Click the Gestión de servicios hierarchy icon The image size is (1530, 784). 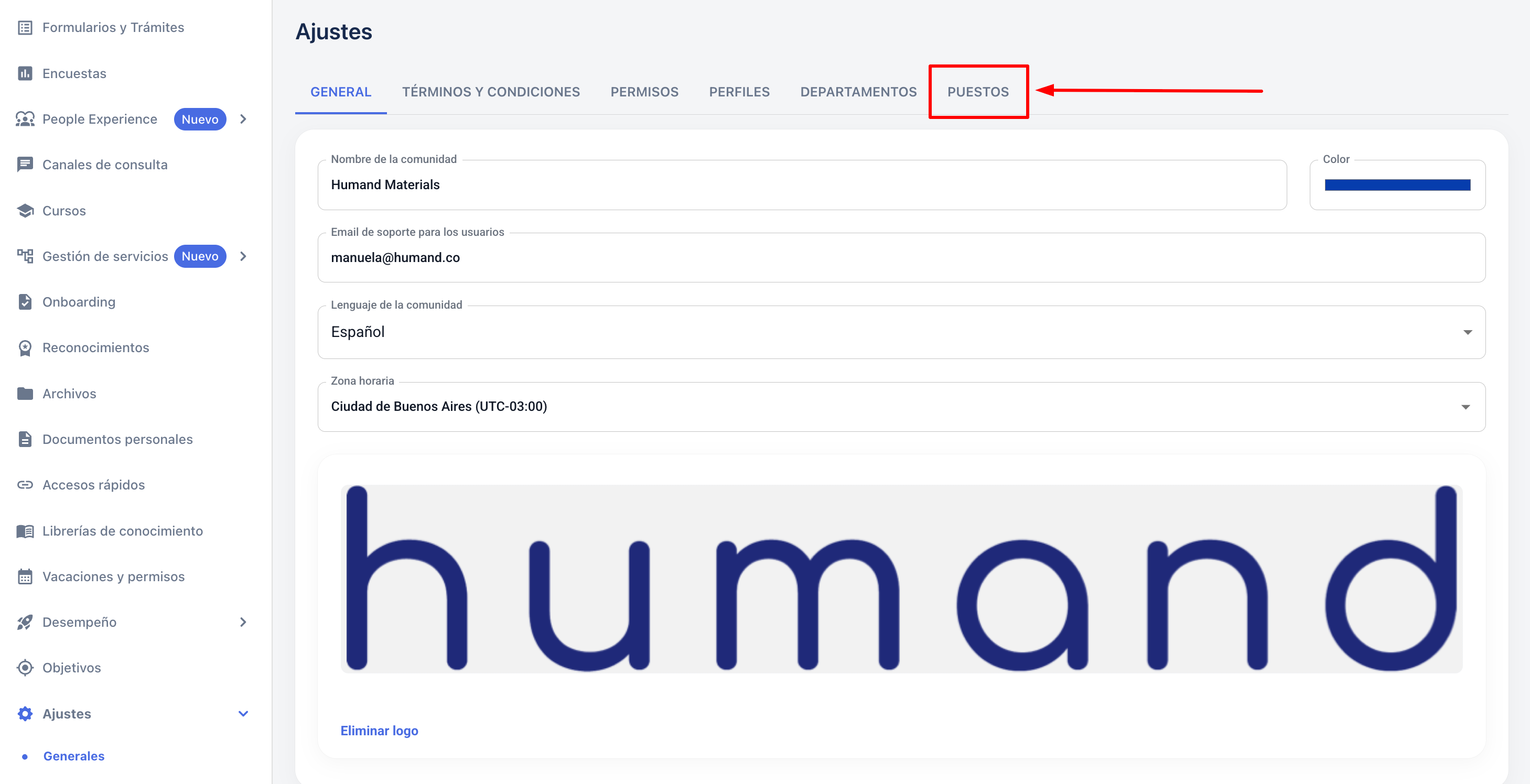(x=25, y=256)
